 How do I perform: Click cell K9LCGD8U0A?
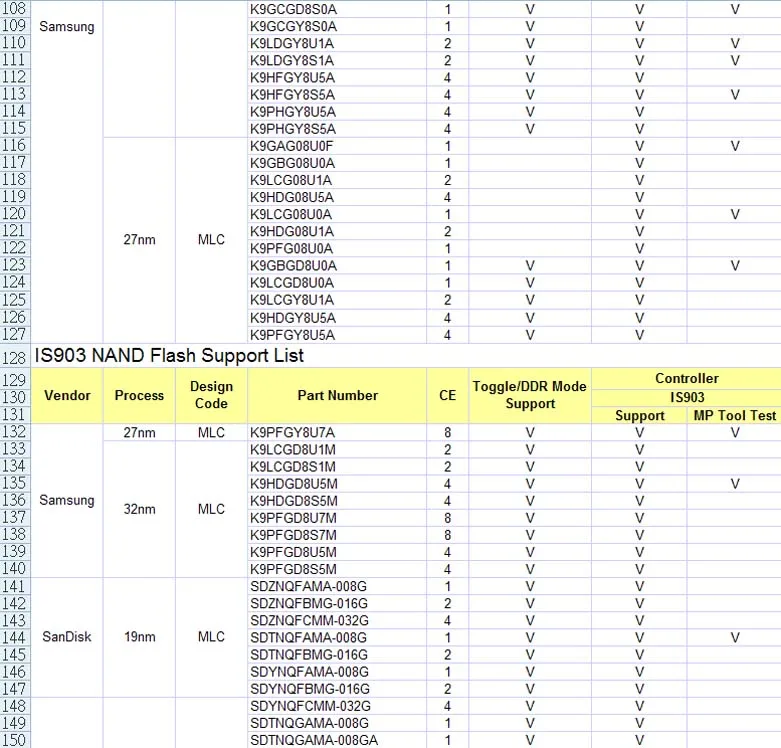(337, 283)
